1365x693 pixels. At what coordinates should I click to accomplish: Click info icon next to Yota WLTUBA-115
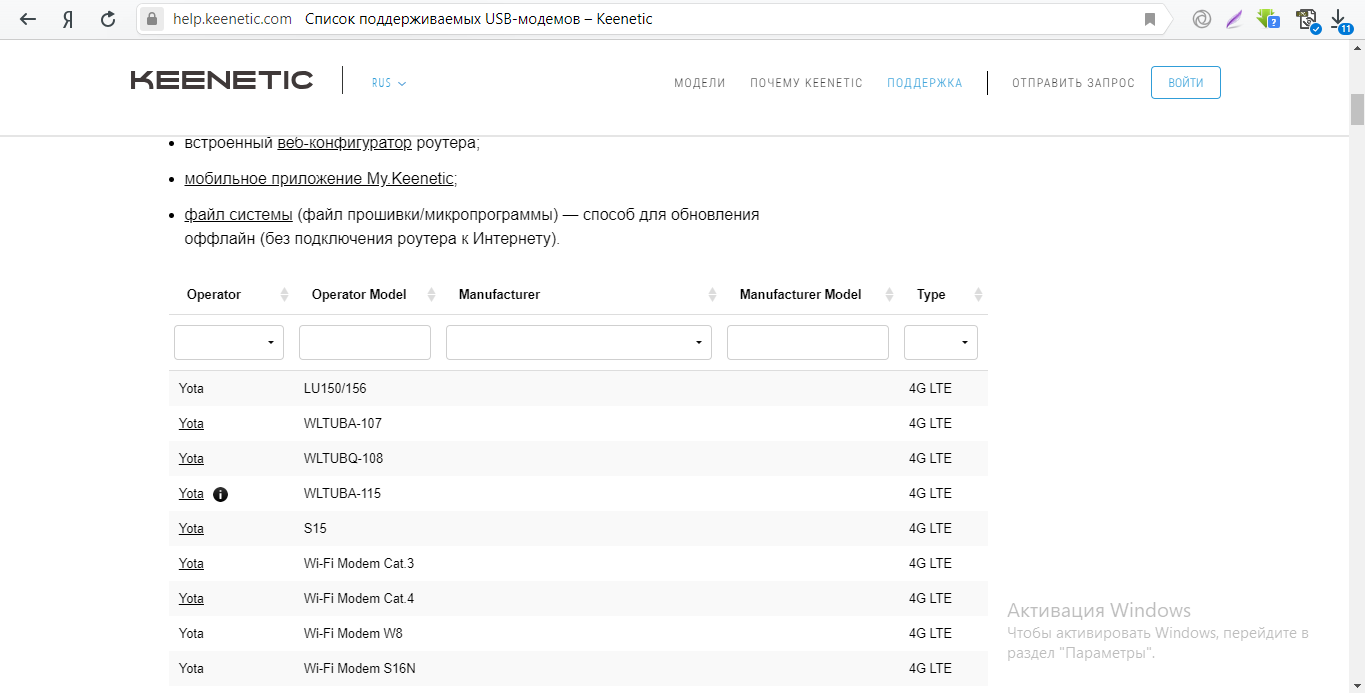(x=221, y=494)
